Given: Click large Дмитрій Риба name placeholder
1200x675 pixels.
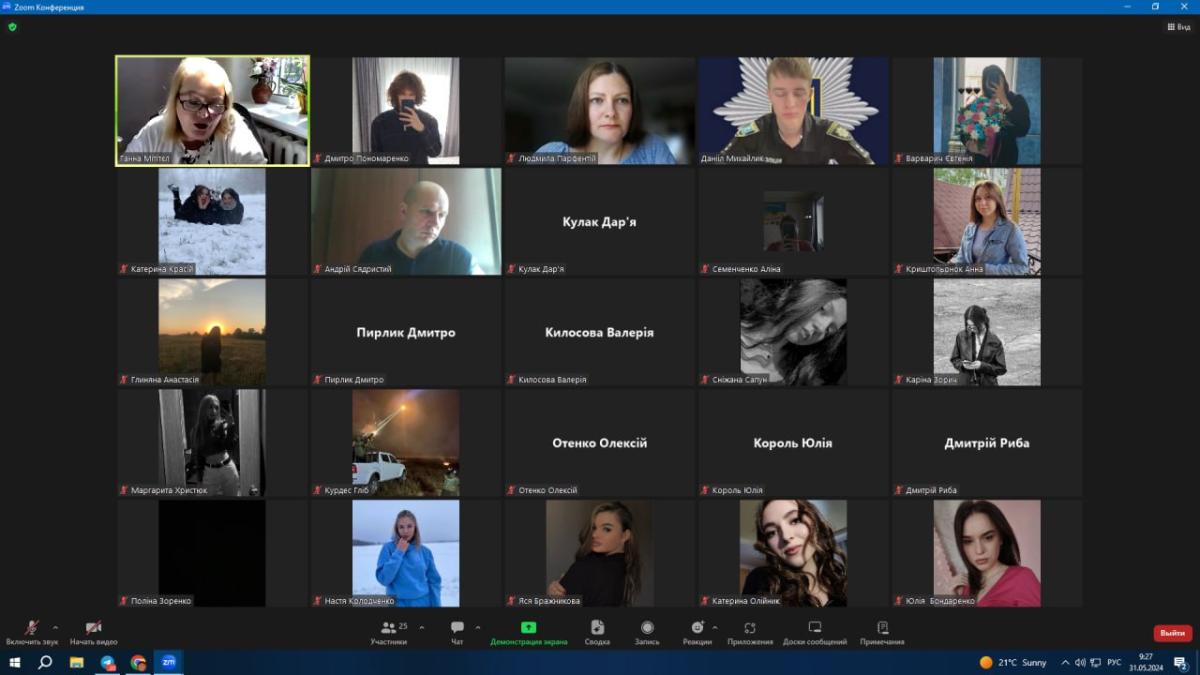Looking at the screenshot, I should (987, 443).
